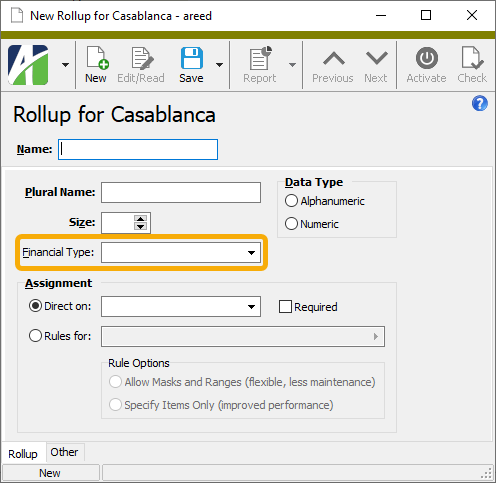Click the Check document icon
Viewport: 496px width, 483px height.
click(472, 58)
